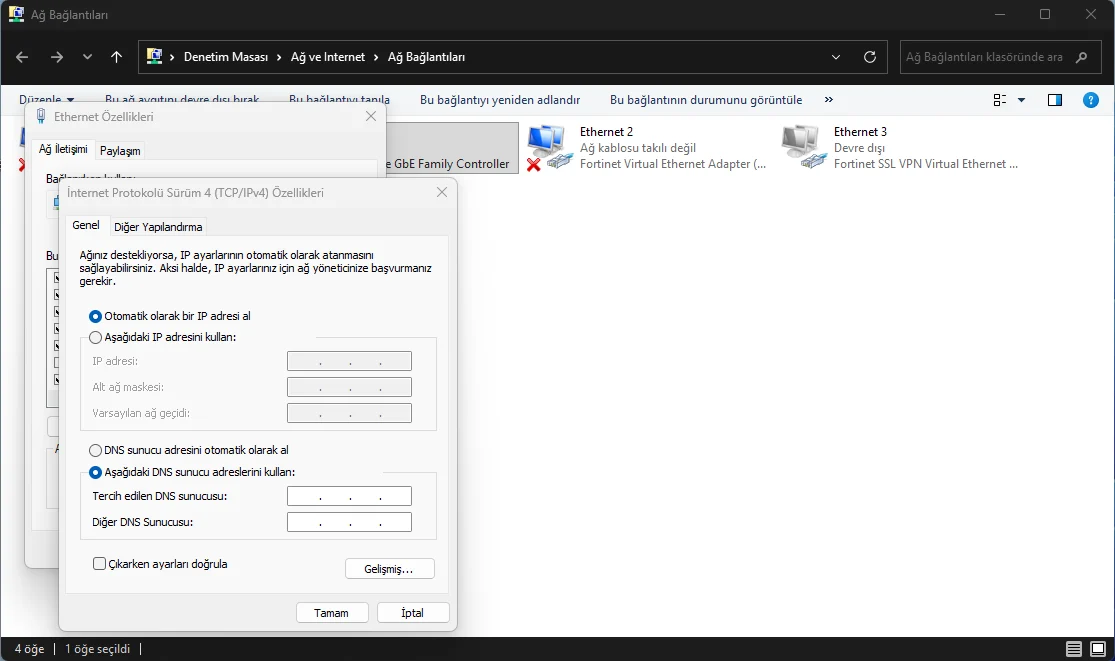Screen dimensions: 1115x661
Task: Switch to details view in status bar
Action: [1074, 648]
